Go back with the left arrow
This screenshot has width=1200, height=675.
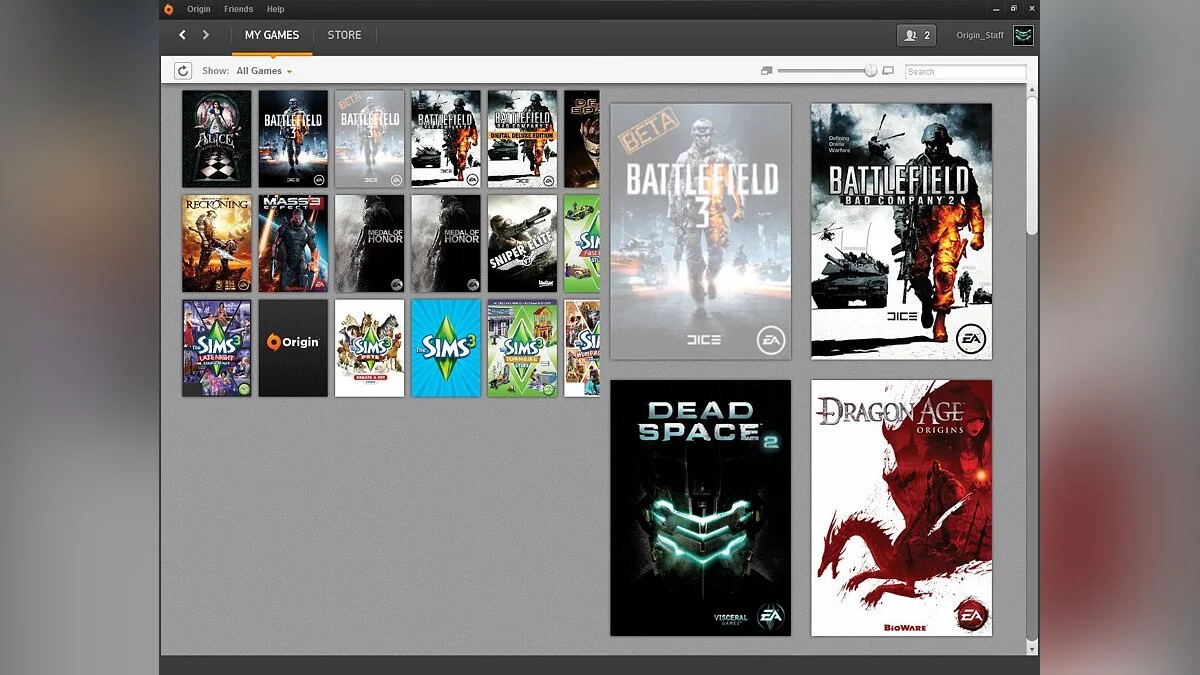pos(182,35)
